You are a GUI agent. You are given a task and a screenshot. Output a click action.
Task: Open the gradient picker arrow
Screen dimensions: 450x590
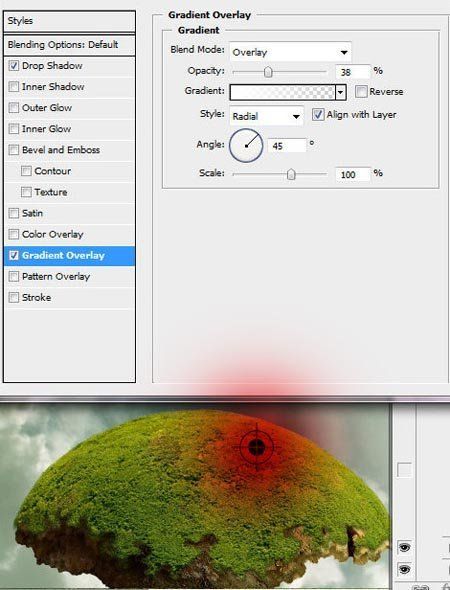[x=341, y=92]
